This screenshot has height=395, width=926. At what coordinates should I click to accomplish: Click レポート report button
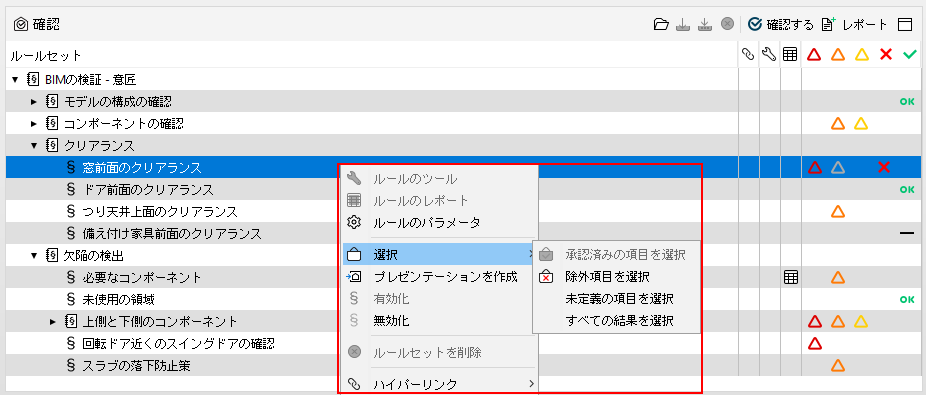(855, 24)
